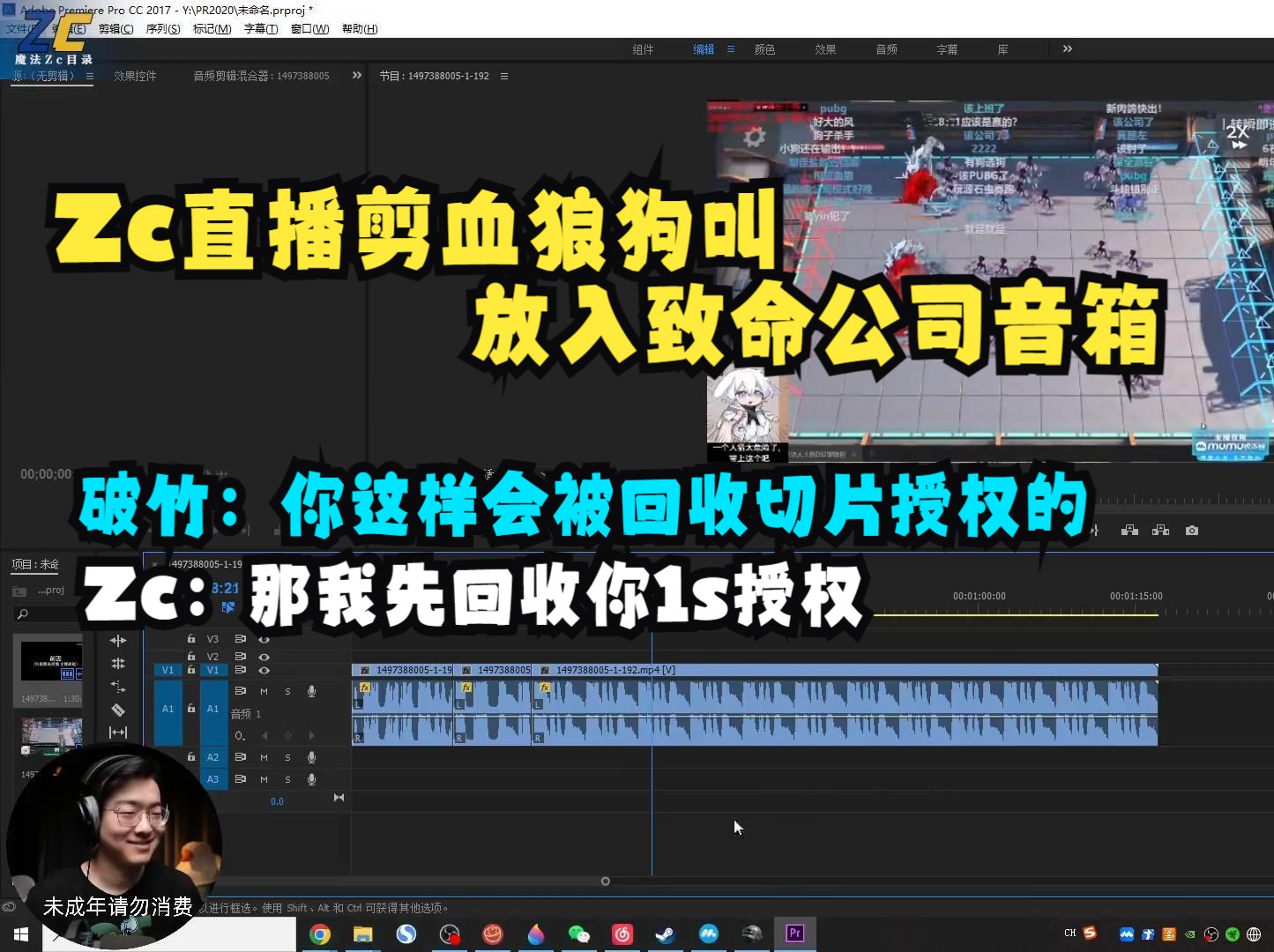Open NetEase Cloud Music from taskbar
1274x952 pixels.
[x=622, y=934]
